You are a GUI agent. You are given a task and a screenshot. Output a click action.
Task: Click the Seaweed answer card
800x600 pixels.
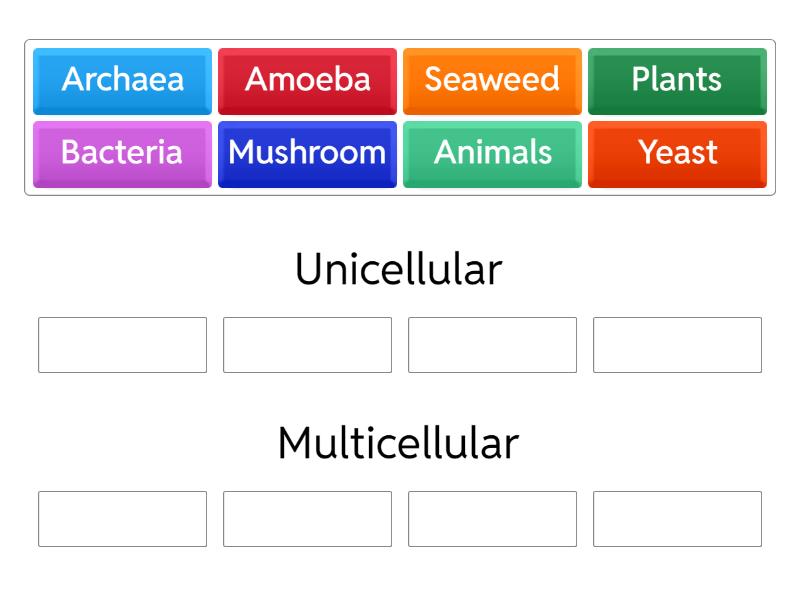(x=492, y=81)
